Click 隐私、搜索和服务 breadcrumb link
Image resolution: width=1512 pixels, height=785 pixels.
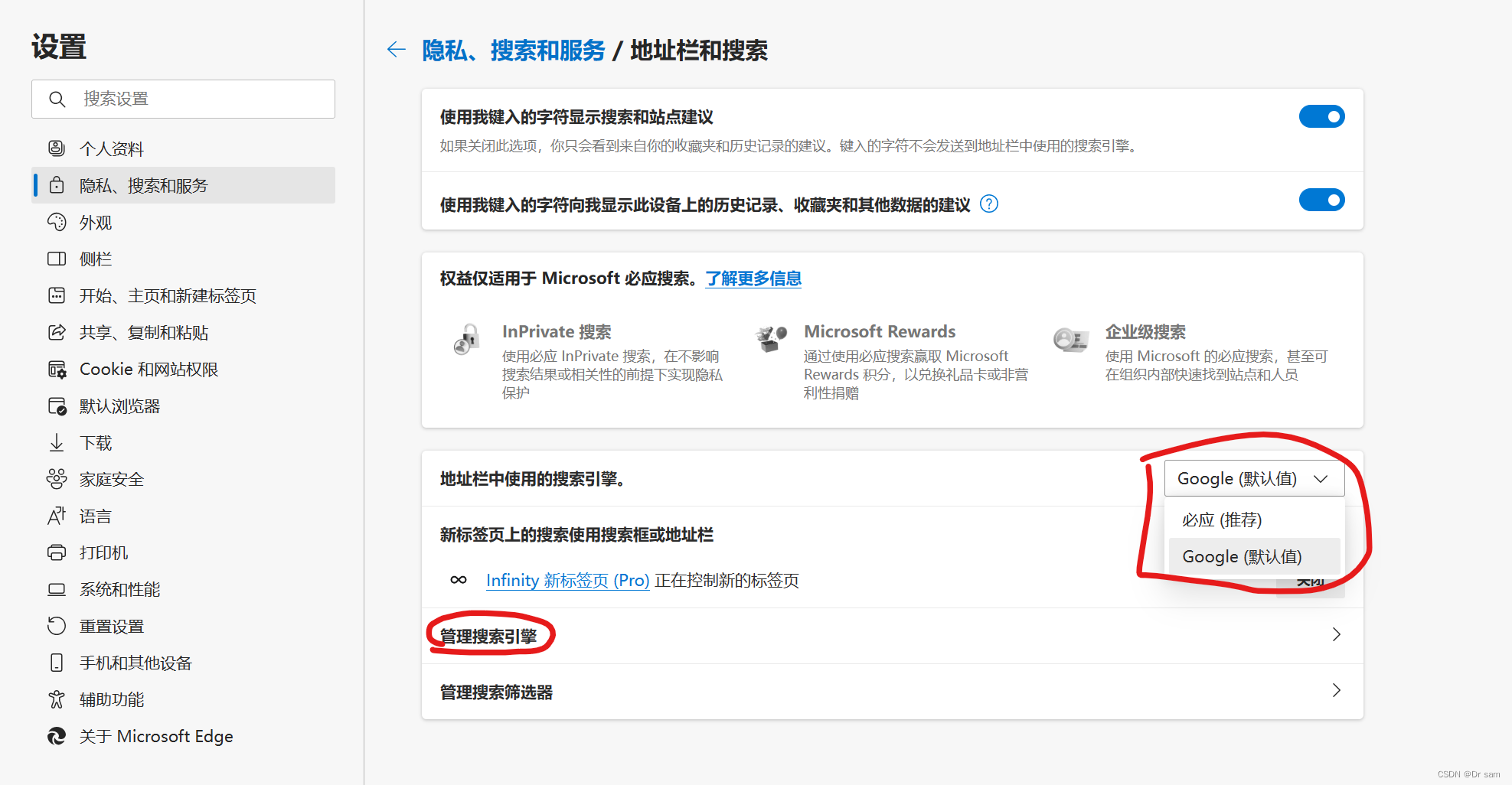(x=514, y=50)
